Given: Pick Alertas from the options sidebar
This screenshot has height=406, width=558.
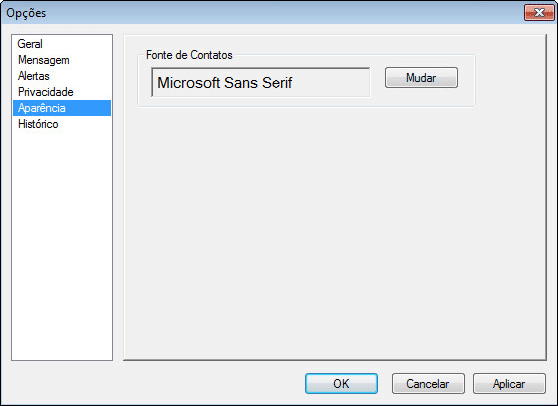Looking at the screenshot, I should (33, 76).
